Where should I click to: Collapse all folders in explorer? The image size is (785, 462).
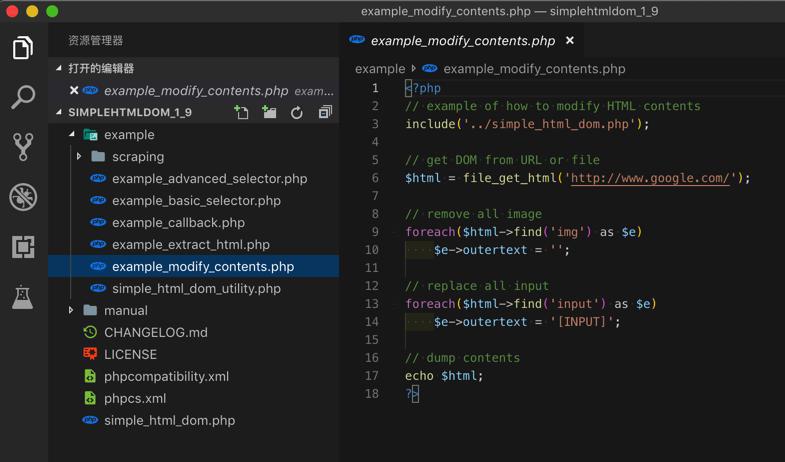click(325, 113)
